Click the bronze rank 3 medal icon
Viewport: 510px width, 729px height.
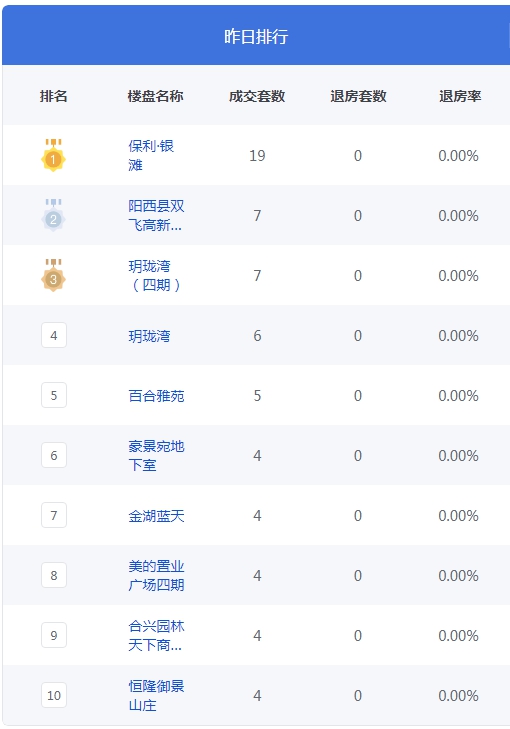coord(53,275)
